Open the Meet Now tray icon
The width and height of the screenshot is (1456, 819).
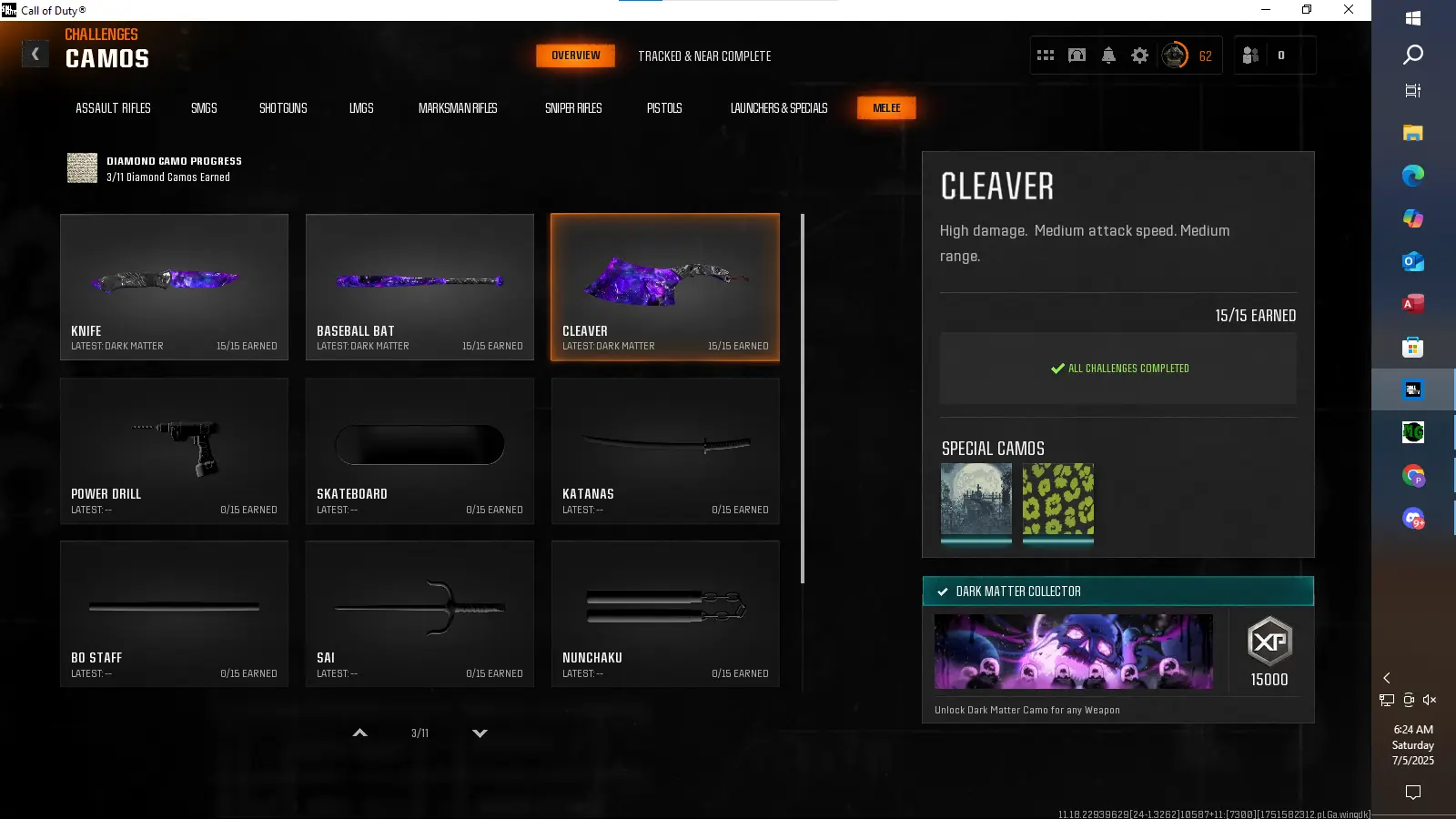1409,700
